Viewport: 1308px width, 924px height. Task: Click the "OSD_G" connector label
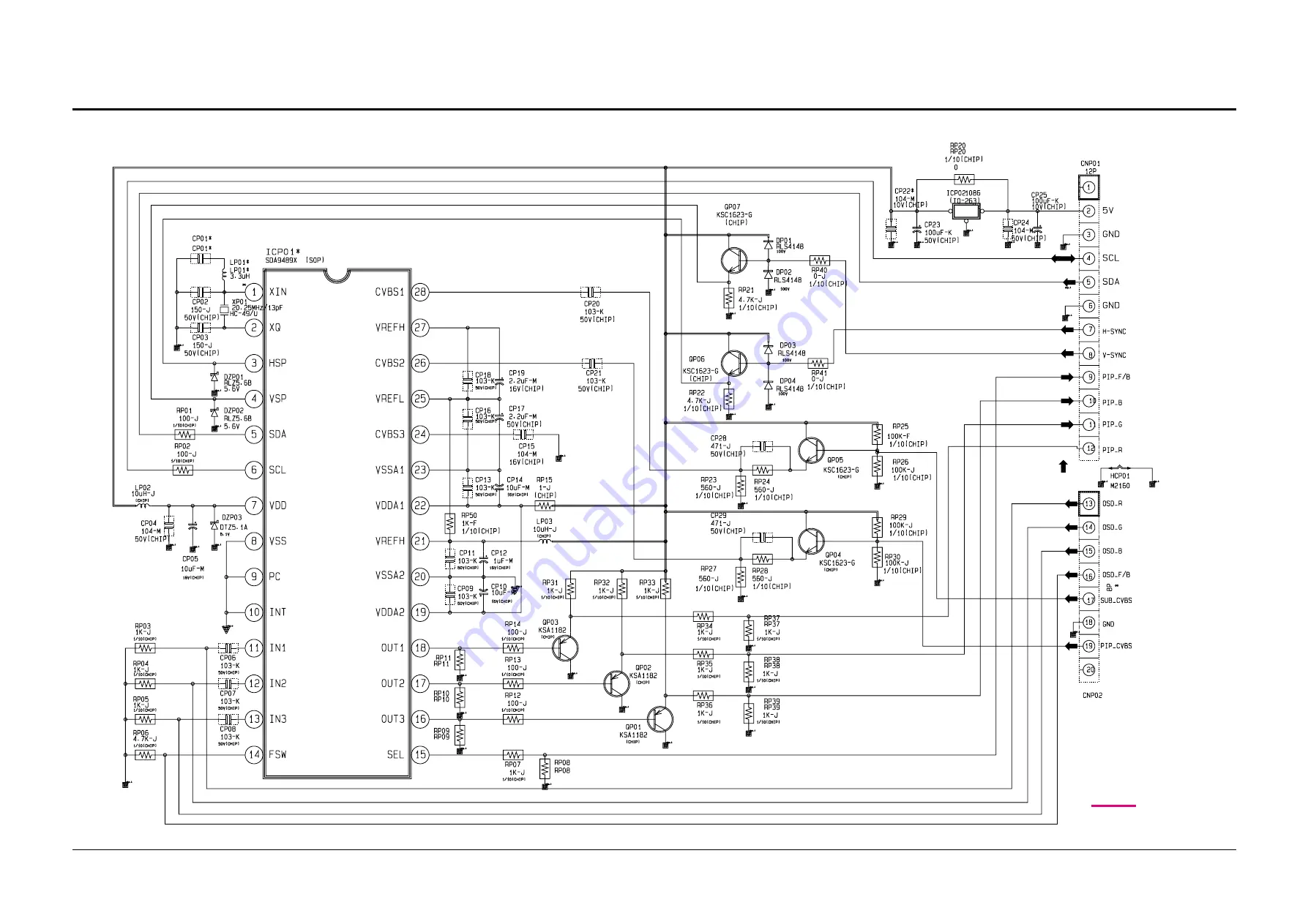(x=1113, y=527)
